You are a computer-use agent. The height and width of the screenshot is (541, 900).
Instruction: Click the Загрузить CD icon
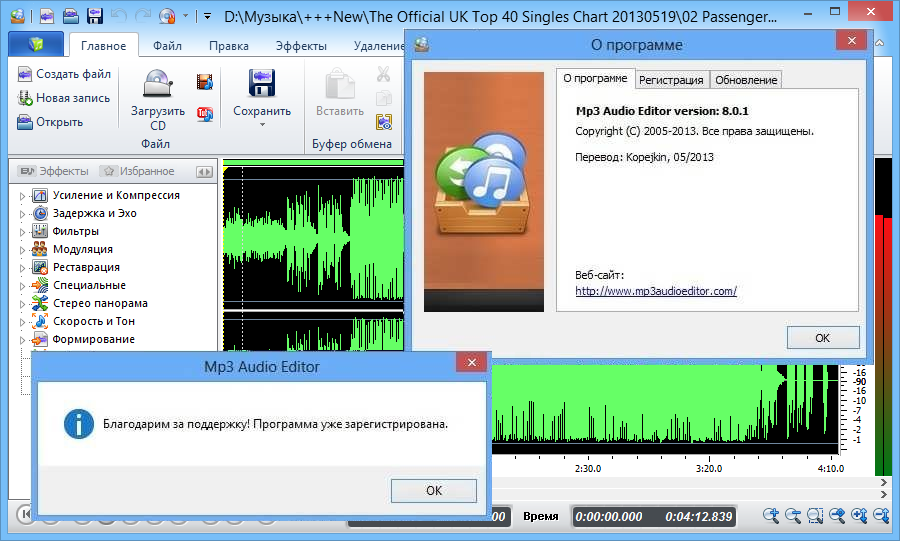pos(157,83)
